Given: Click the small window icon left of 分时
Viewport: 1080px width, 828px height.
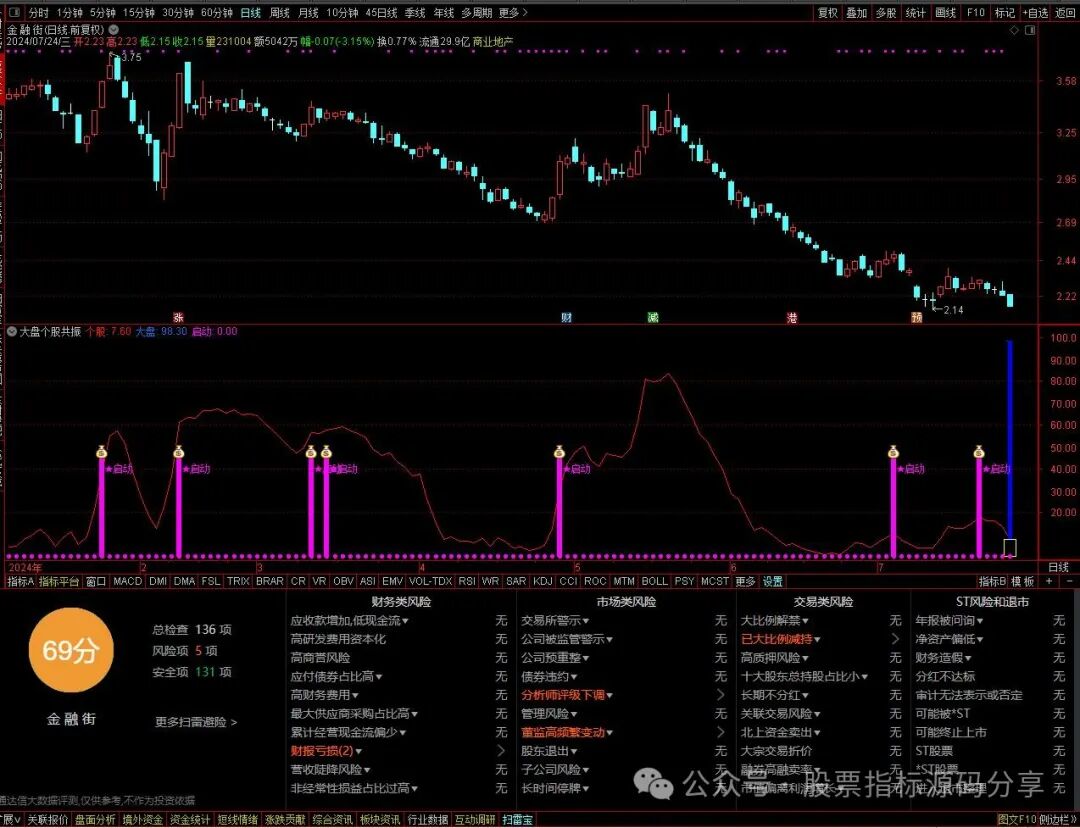Looking at the screenshot, I should point(14,12).
